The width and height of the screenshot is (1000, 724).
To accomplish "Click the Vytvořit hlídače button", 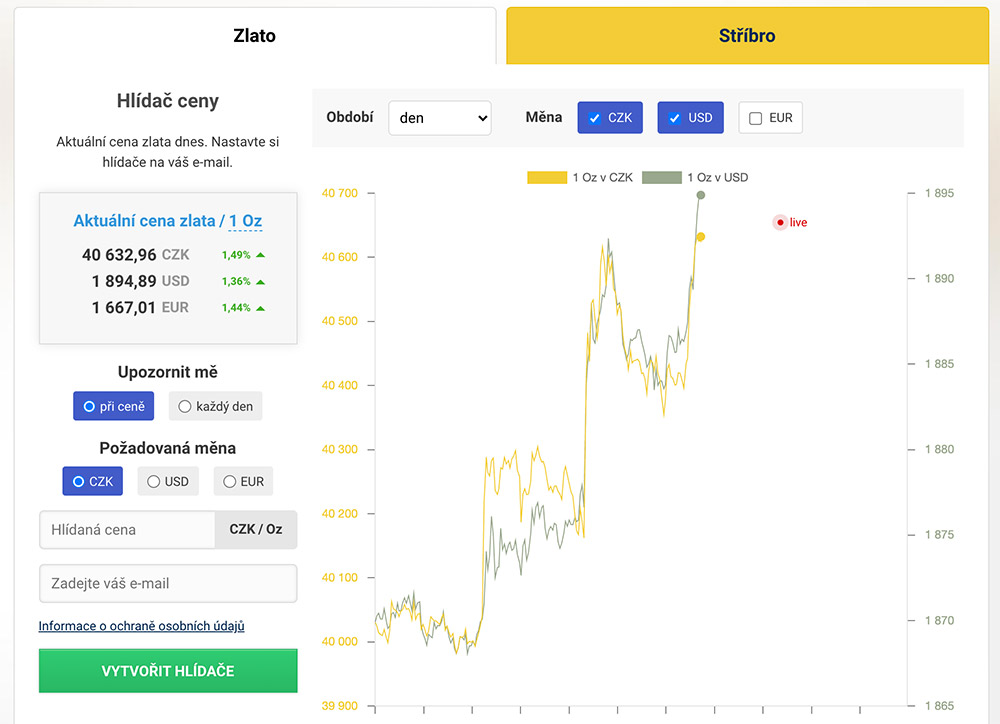I will (x=168, y=671).
